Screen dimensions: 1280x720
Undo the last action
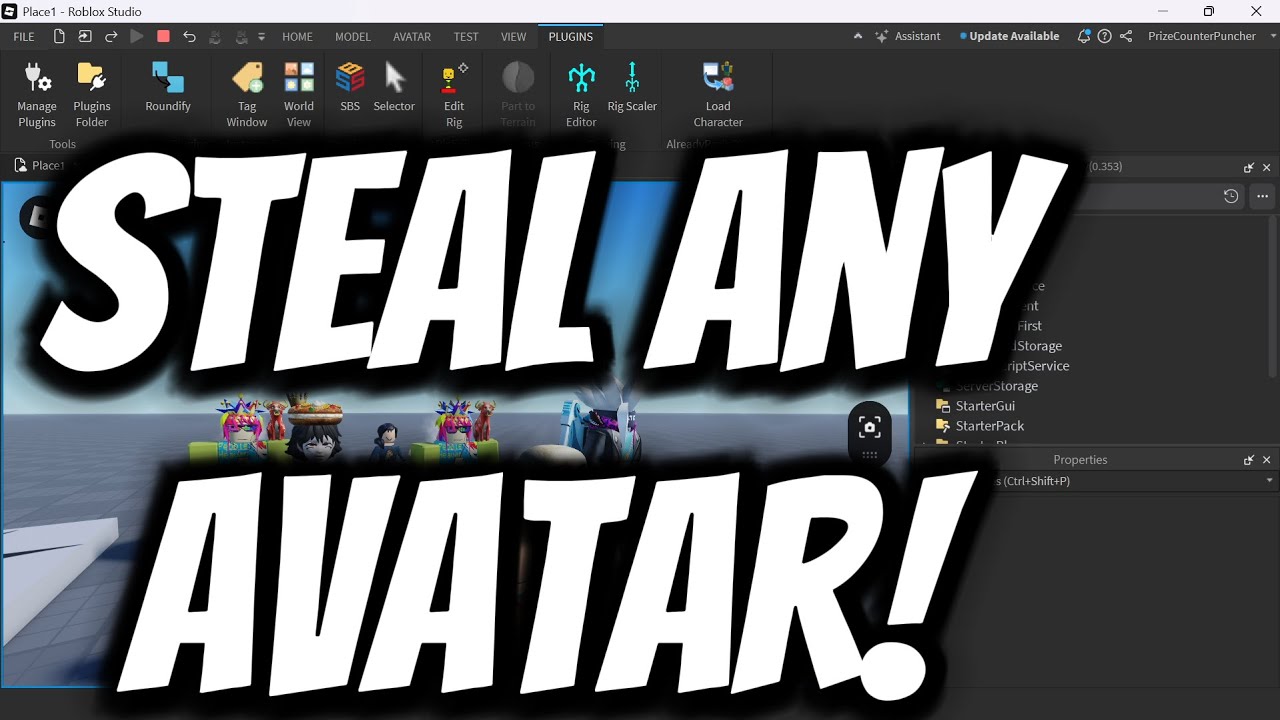click(189, 36)
